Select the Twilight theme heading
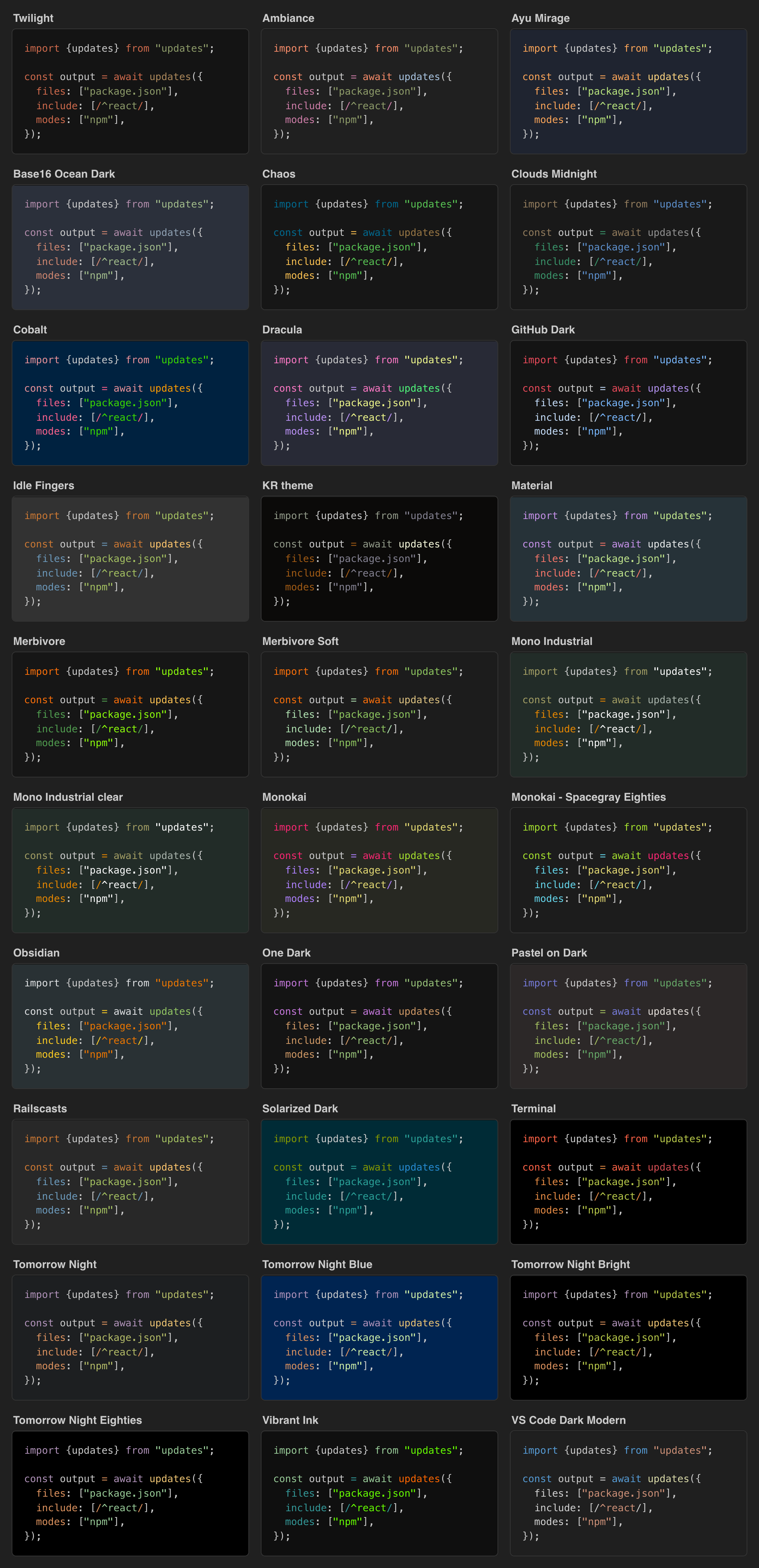Screen dimensions: 759x1568 coord(34,18)
